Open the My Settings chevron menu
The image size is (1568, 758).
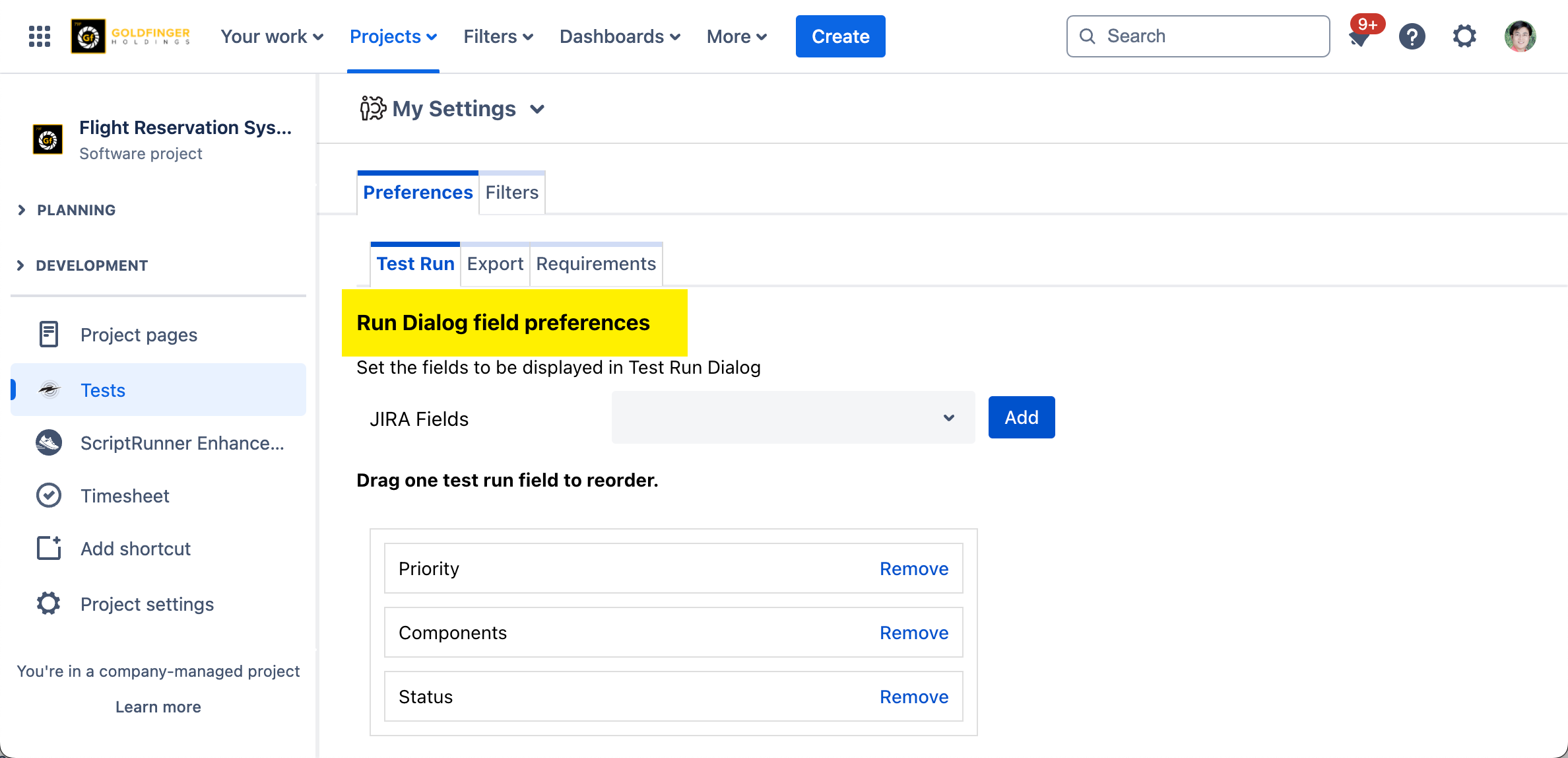pyautogui.click(x=537, y=109)
